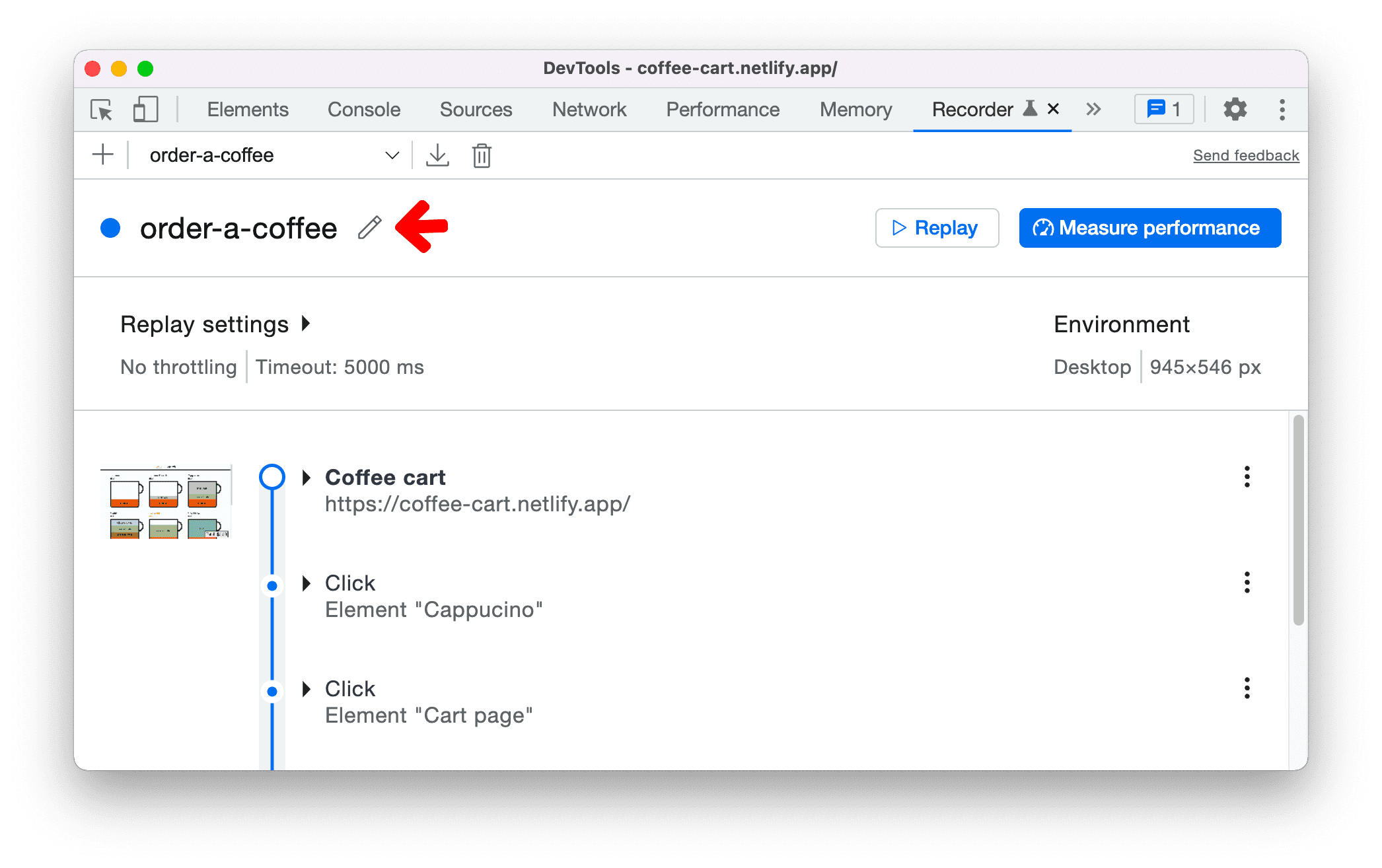Click the DevTools settings gear icon
Image resolution: width=1382 pixels, height=868 pixels.
(1231, 109)
